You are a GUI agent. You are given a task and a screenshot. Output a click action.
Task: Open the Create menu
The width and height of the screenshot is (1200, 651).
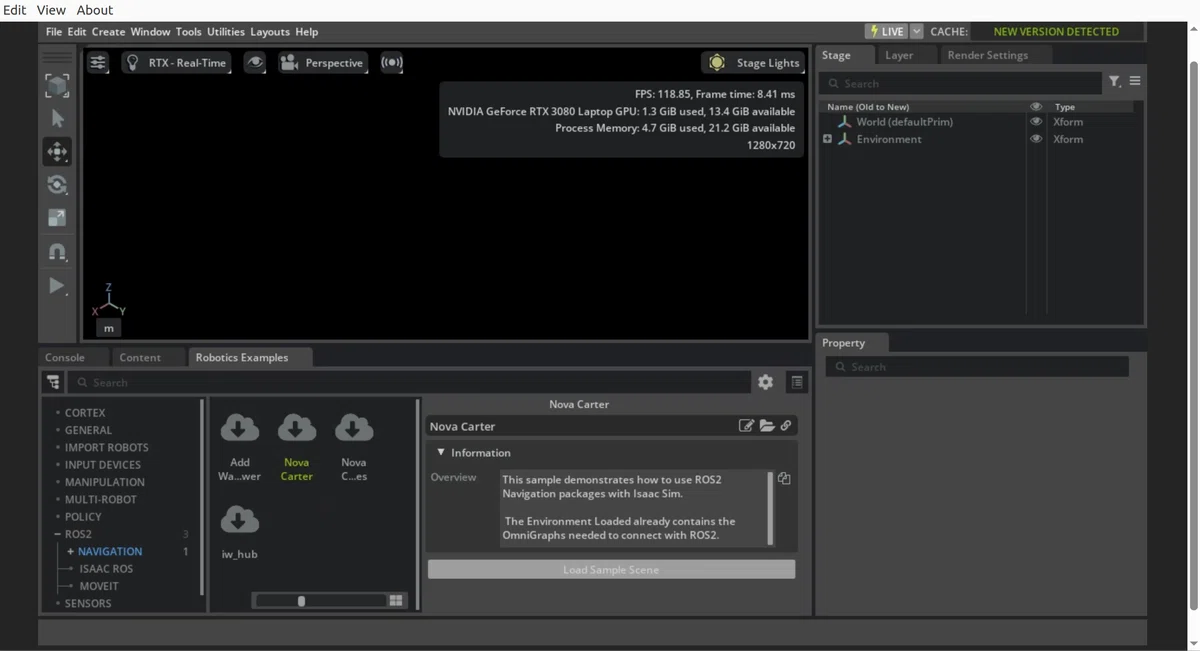(108, 32)
